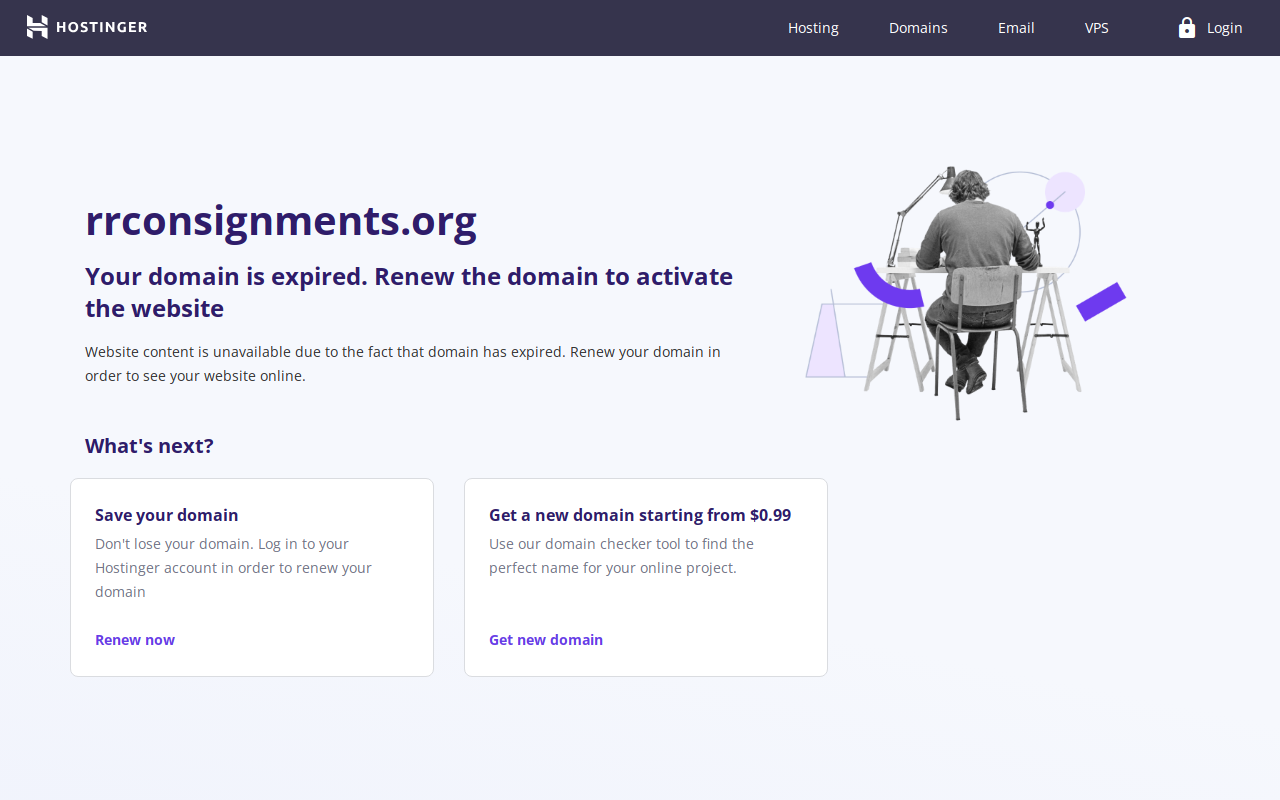This screenshot has width=1280, height=800.
Task: Click the 'Use our domain checker tool' description
Action: tap(622, 556)
